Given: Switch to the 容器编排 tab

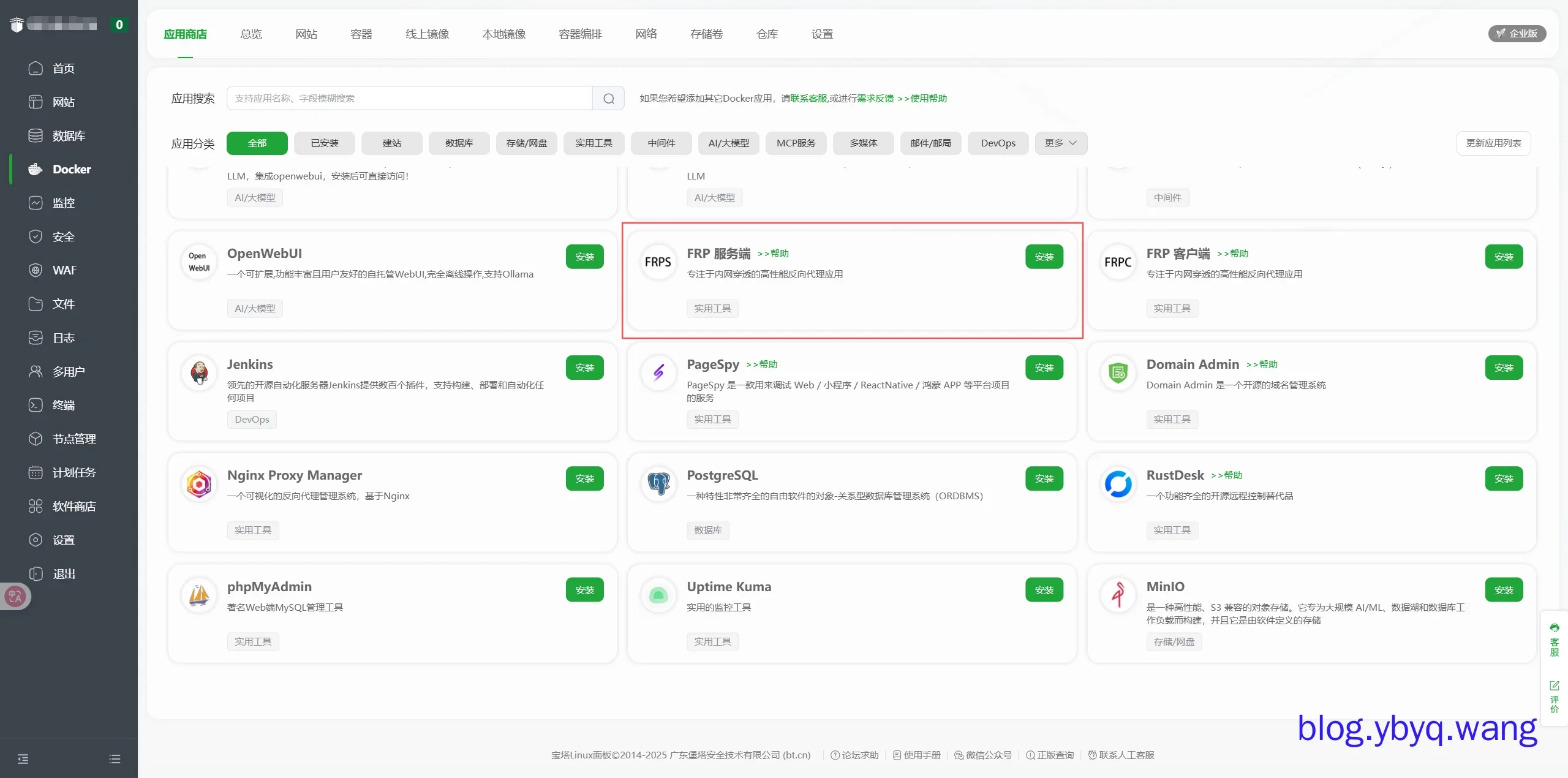Looking at the screenshot, I should click(581, 34).
